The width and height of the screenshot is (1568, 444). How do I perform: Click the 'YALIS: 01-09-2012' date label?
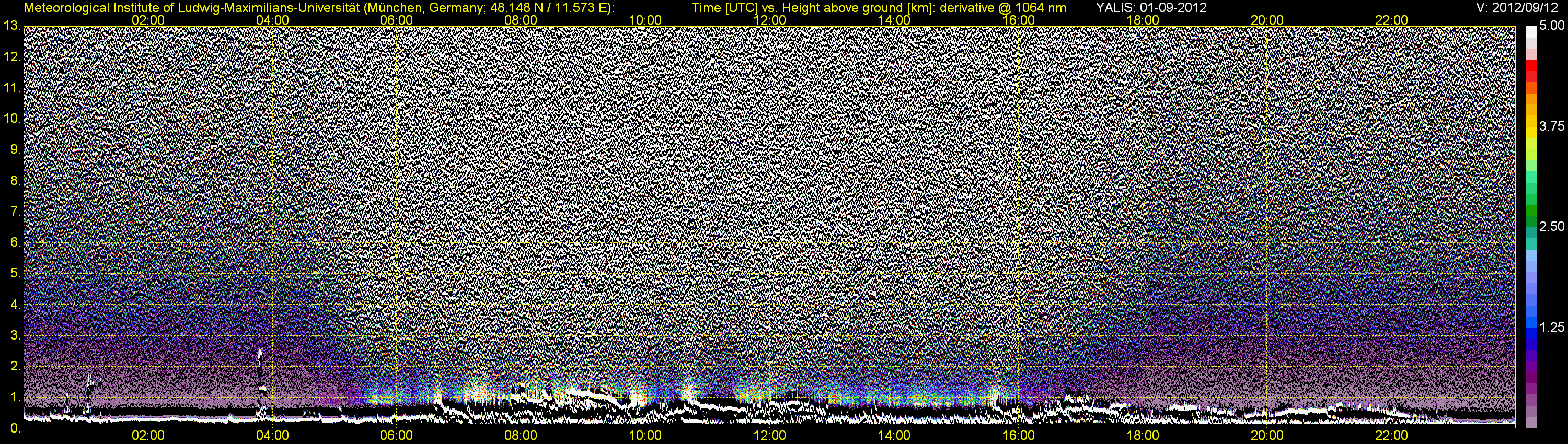coord(1151,8)
